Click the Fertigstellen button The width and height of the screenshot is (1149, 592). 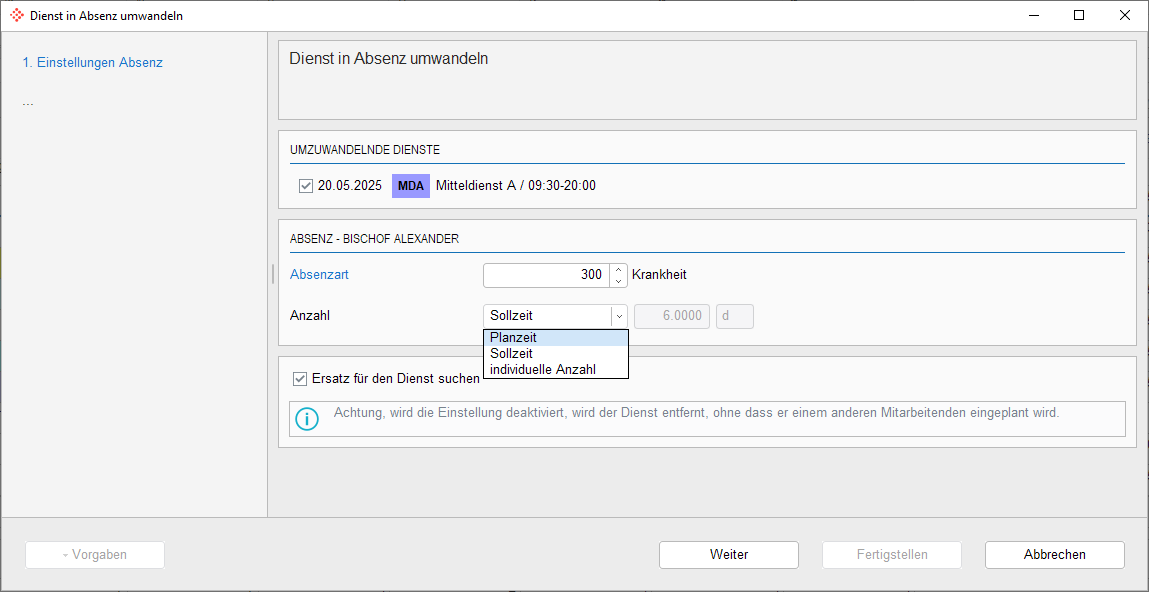click(x=892, y=555)
